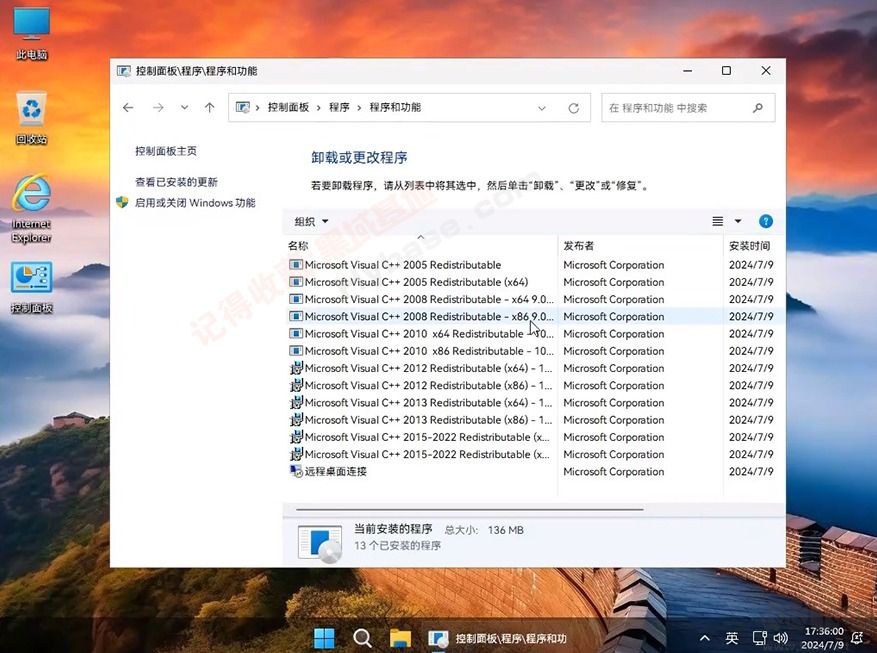
Task: Click the 程序和功能 breadcrumb
Action: pyautogui.click(x=395, y=107)
